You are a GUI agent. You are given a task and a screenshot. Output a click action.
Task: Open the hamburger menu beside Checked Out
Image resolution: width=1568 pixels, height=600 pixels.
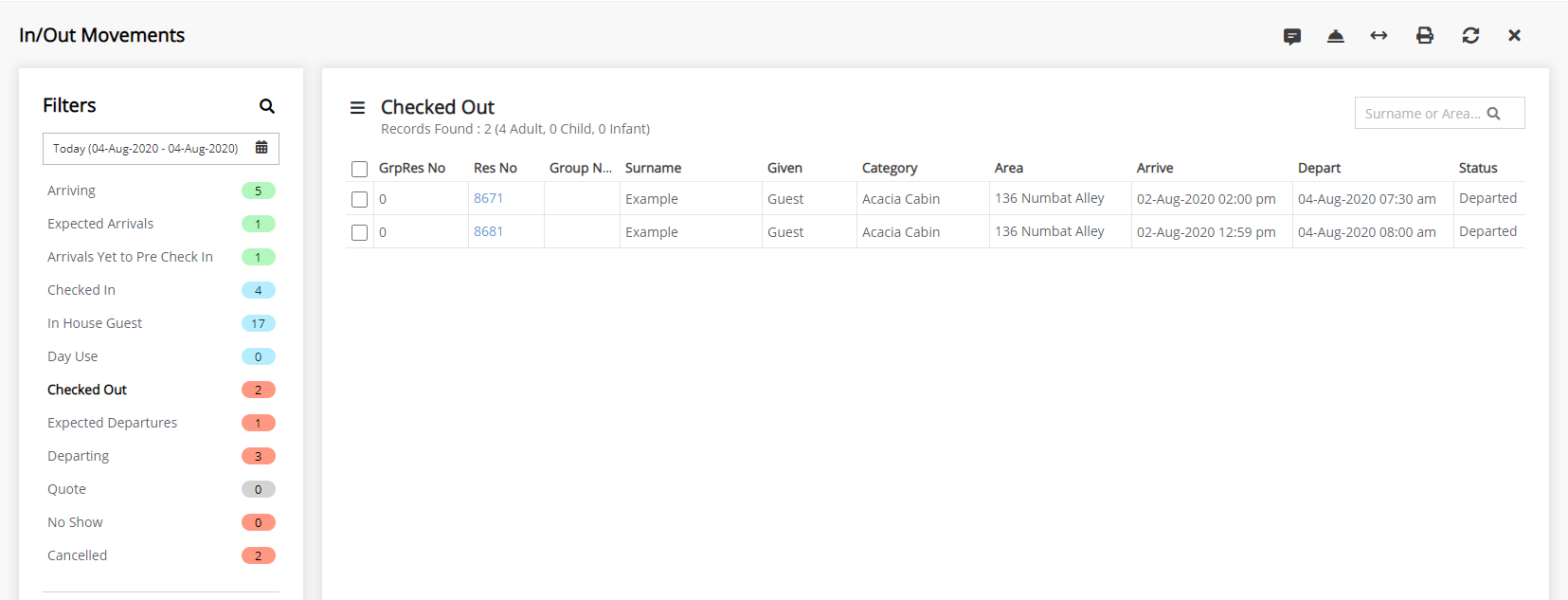coord(357,108)
